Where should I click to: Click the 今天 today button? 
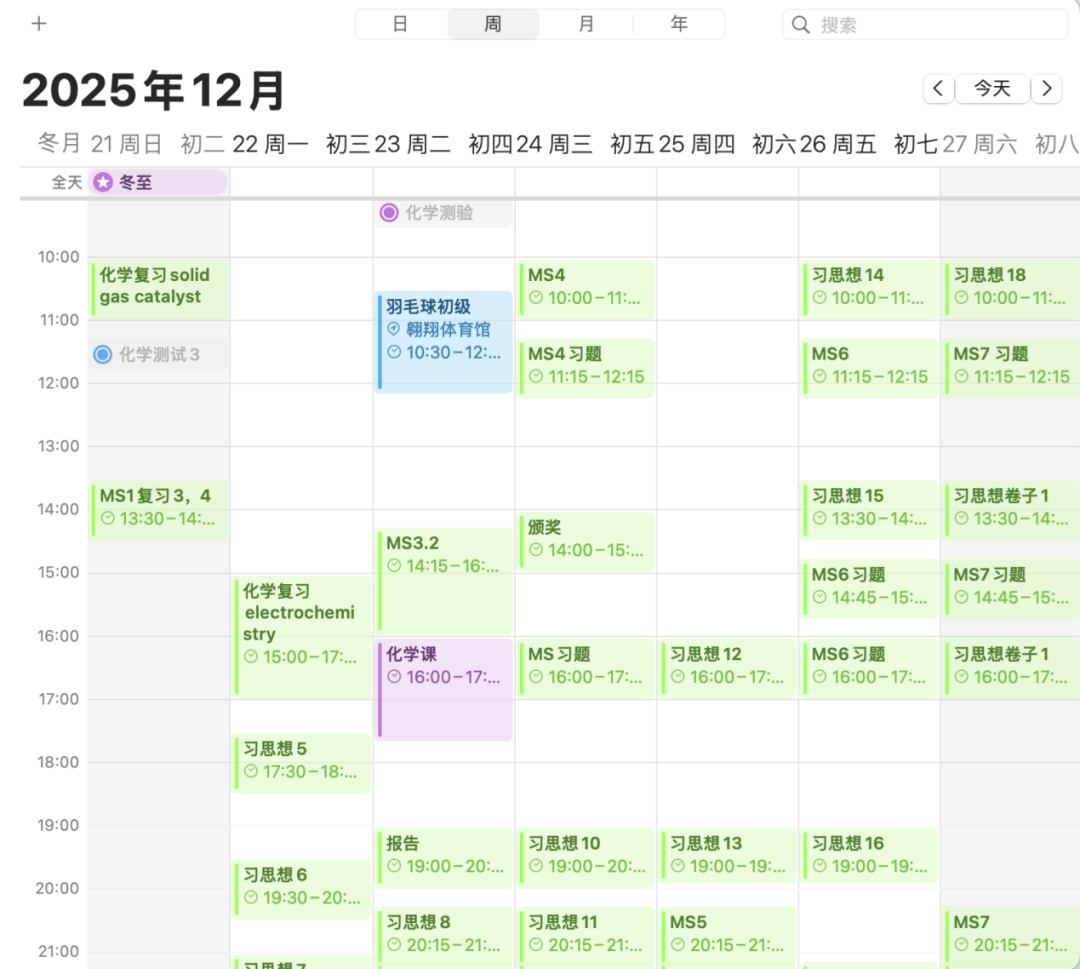point(993,88)
